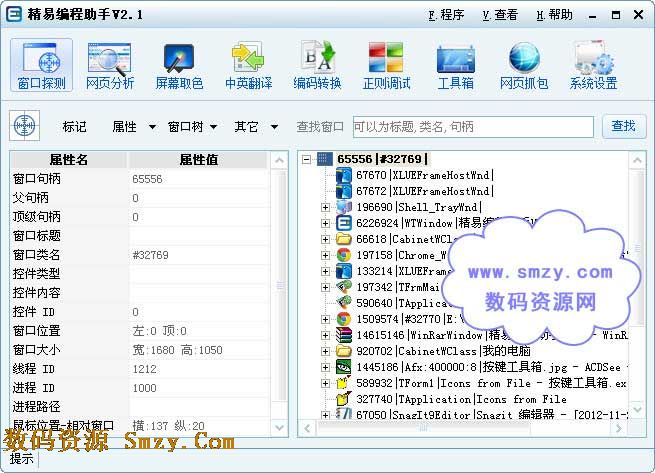This screenshot has width=655, height=473.
Task: Click the 标记 mark button
Action: coord(74,126)
